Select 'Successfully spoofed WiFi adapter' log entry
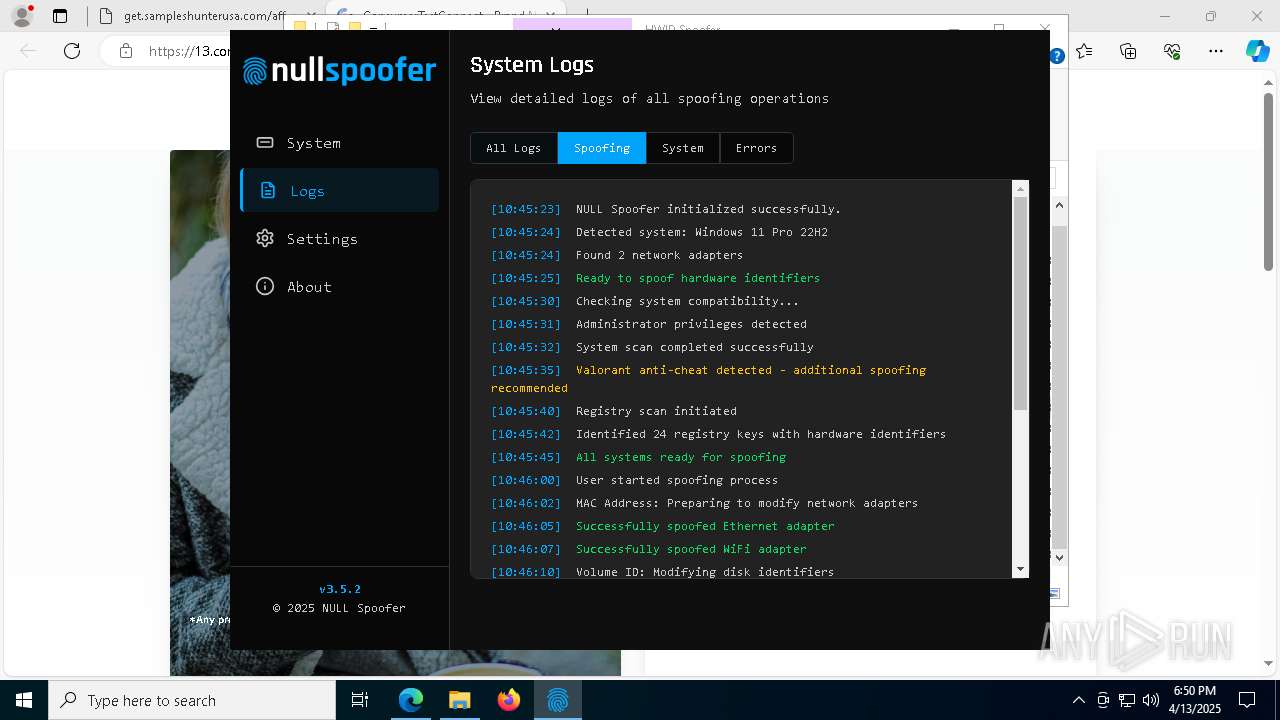 [x=691, y=549]
